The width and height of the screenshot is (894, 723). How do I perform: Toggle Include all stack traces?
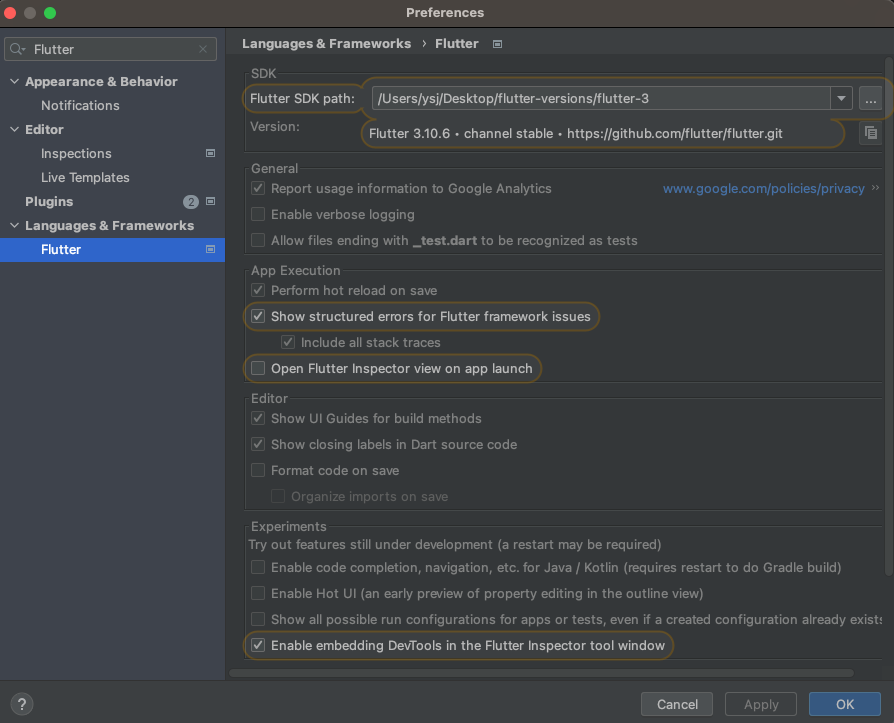(x=288, y=342)
